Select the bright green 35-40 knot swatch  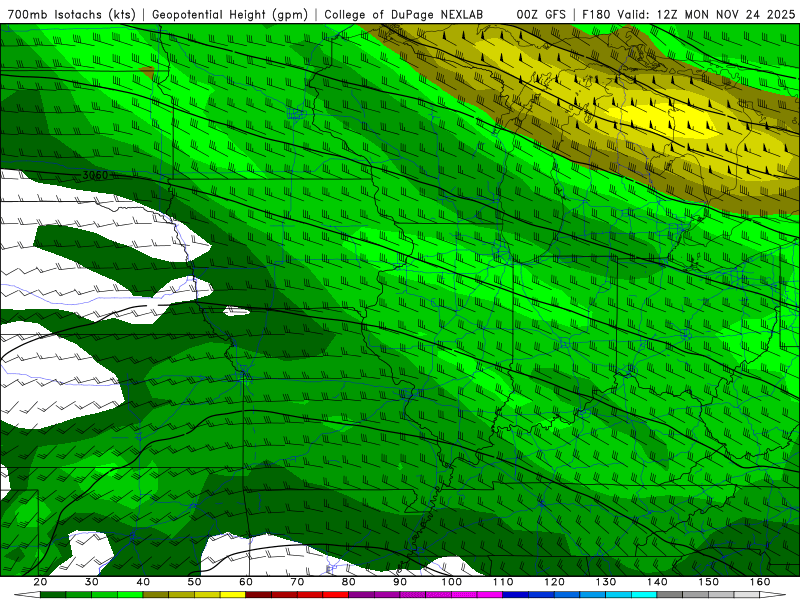130,594
